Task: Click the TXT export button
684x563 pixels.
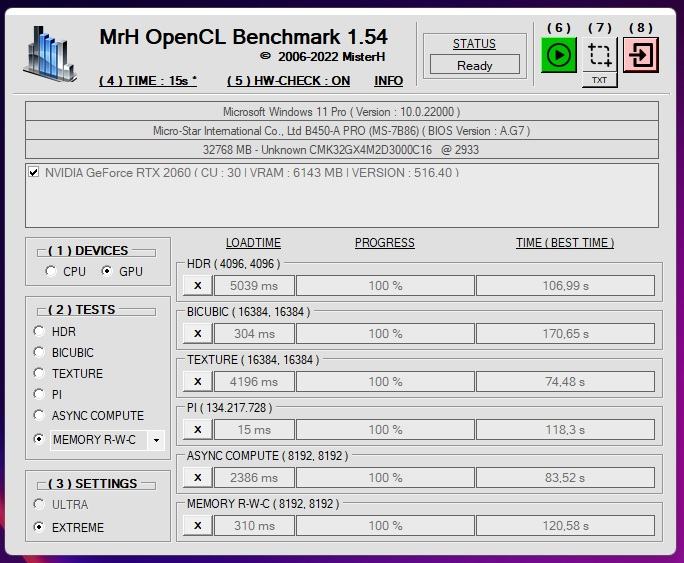Action: click(x=599, y=80)
